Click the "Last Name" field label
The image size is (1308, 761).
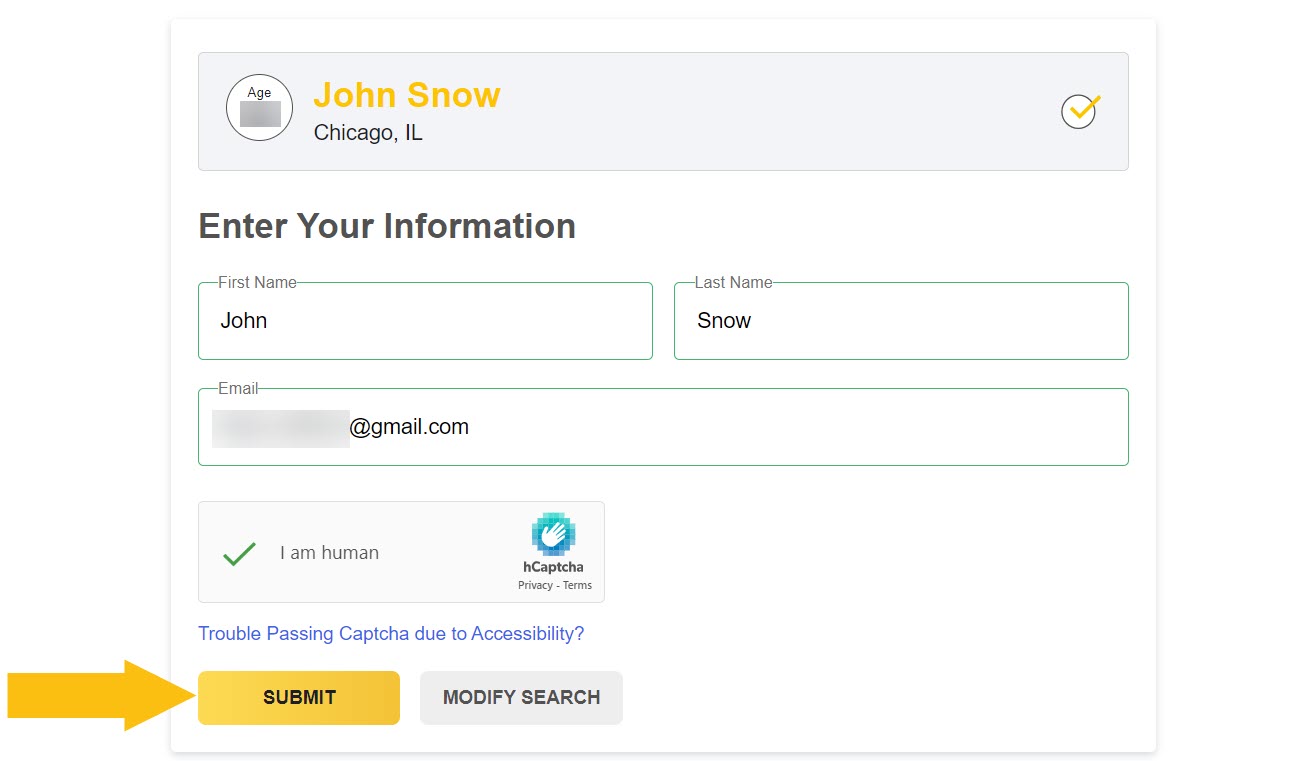coord(733,283)
